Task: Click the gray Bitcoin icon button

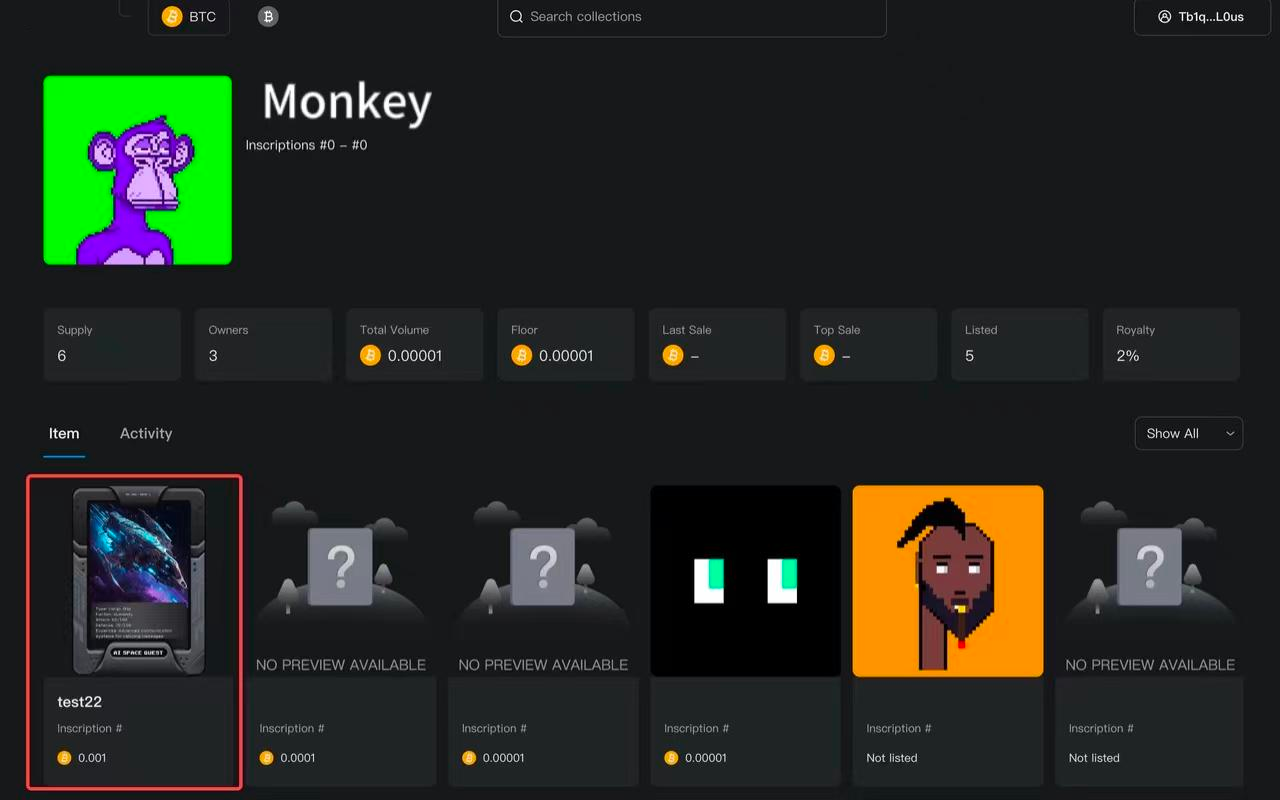Action: pyautogui.click(x=268, y=17)
